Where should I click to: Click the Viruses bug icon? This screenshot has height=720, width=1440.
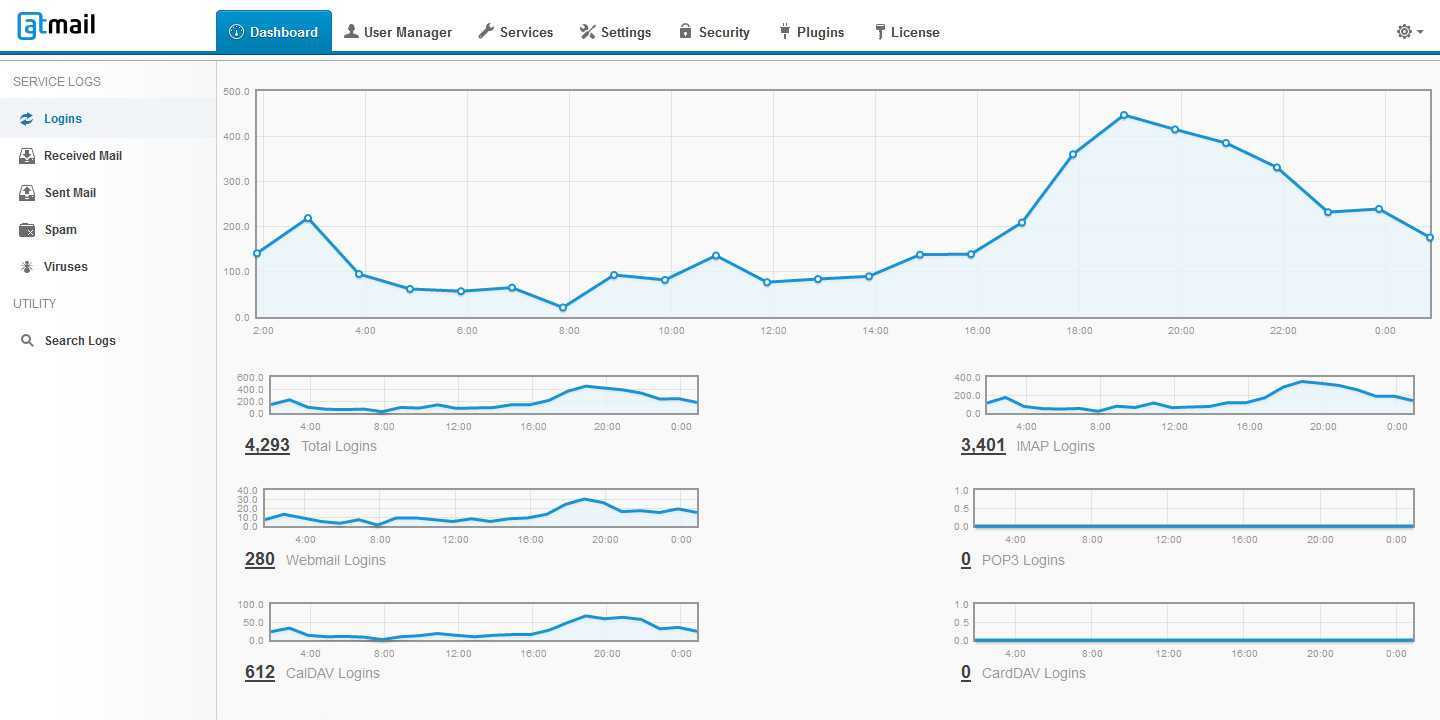click(x=27, y=267)
